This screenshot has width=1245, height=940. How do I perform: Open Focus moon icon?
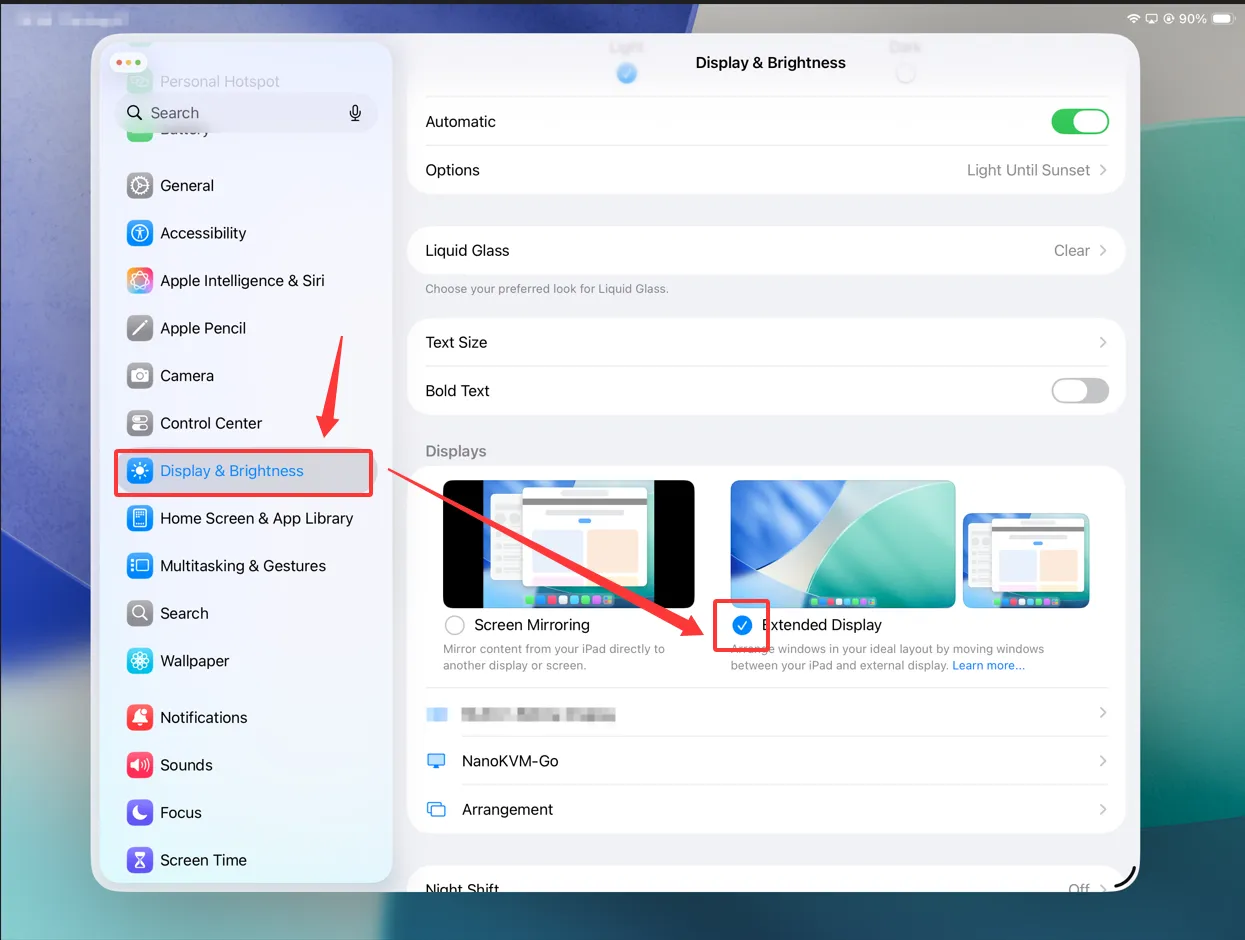coord(140,812)
